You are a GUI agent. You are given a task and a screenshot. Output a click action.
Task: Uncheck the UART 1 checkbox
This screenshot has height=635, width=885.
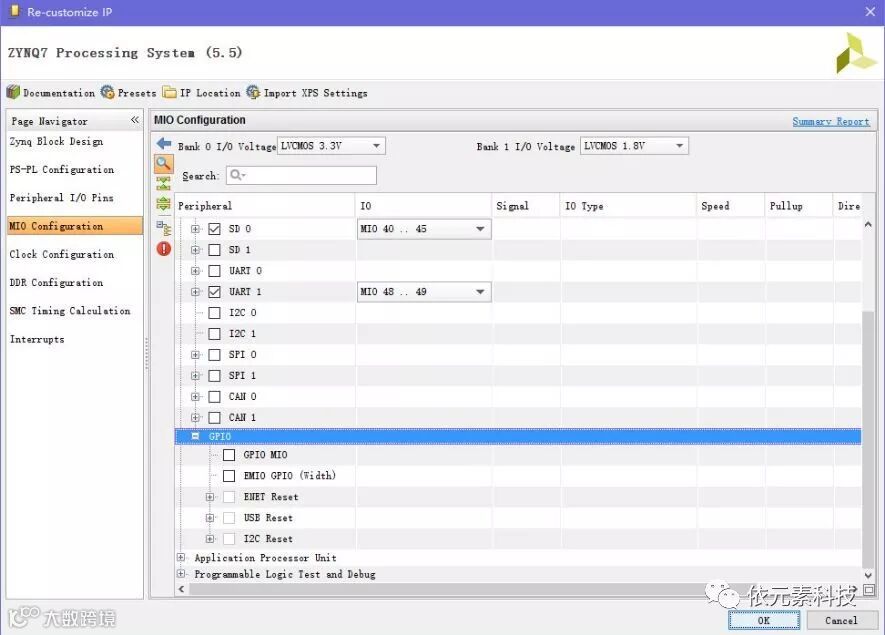[214, 292]
